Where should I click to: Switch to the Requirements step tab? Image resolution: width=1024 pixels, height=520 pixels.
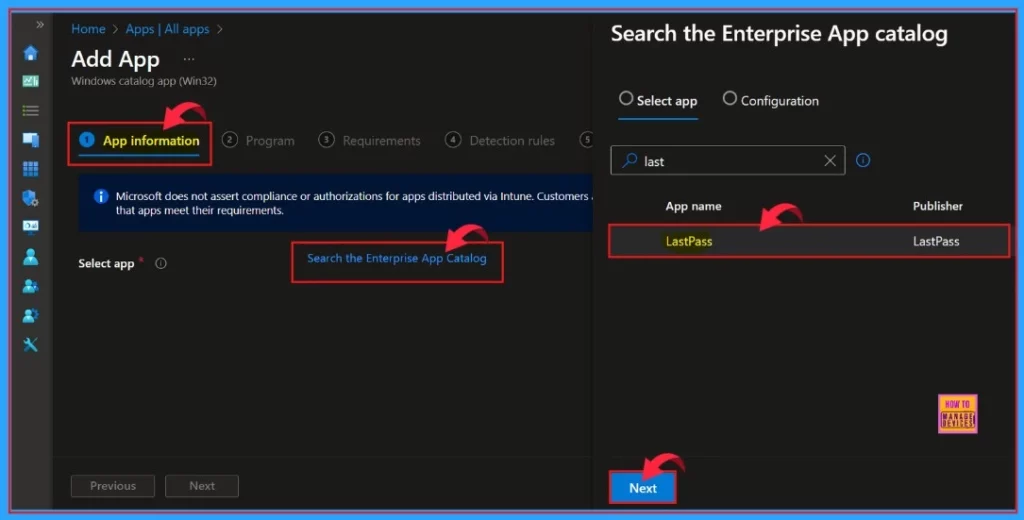[370, 140]
